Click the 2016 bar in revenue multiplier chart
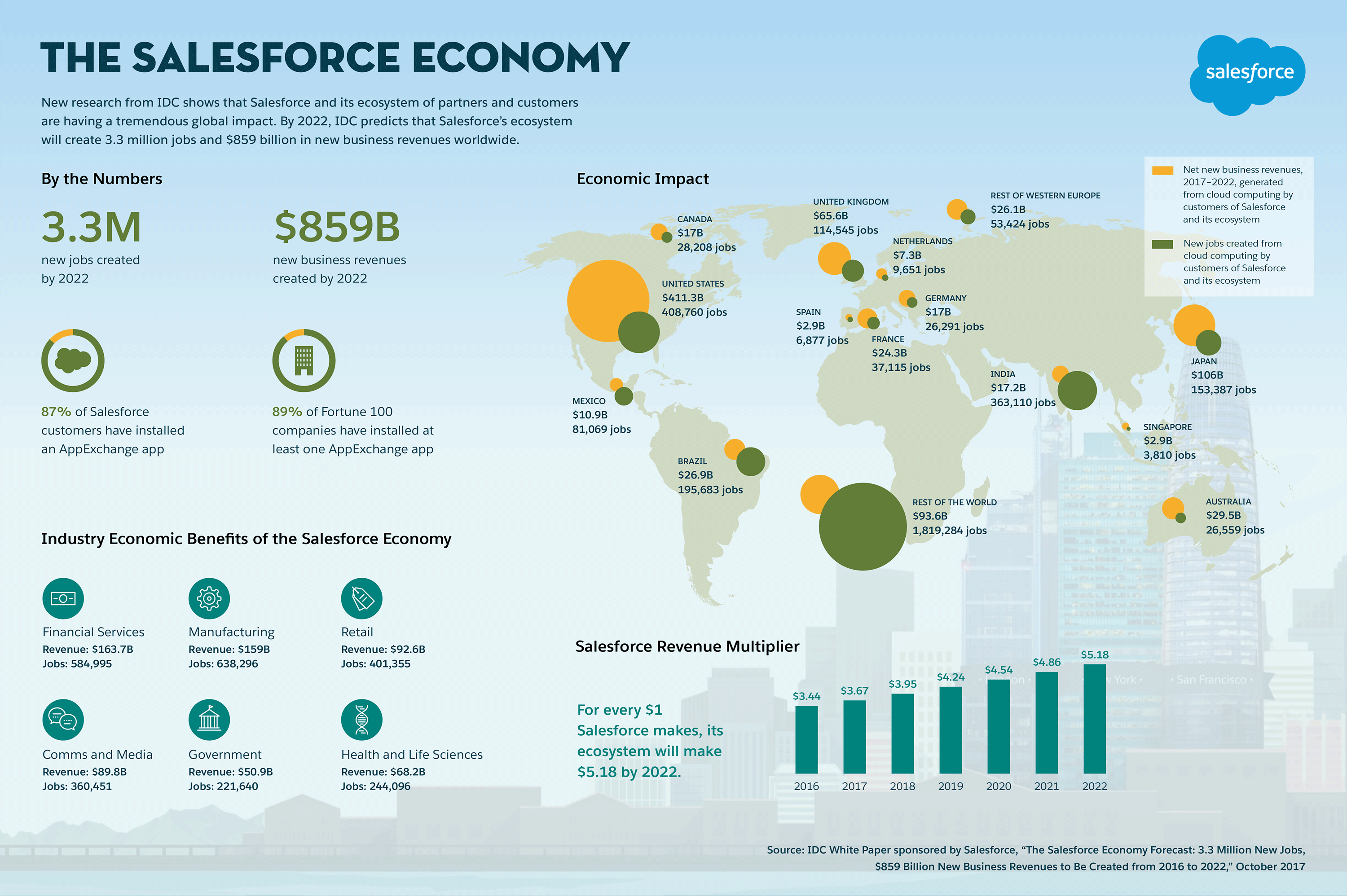1347x896 pixels. tap(806, 740)
